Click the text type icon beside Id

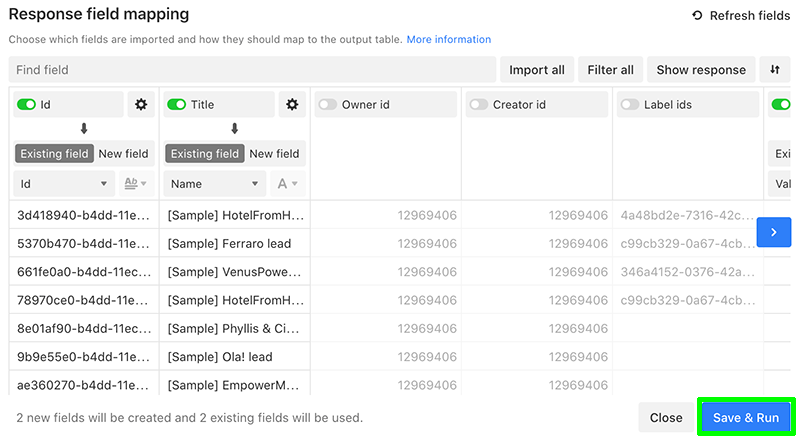tap(136, 184)
